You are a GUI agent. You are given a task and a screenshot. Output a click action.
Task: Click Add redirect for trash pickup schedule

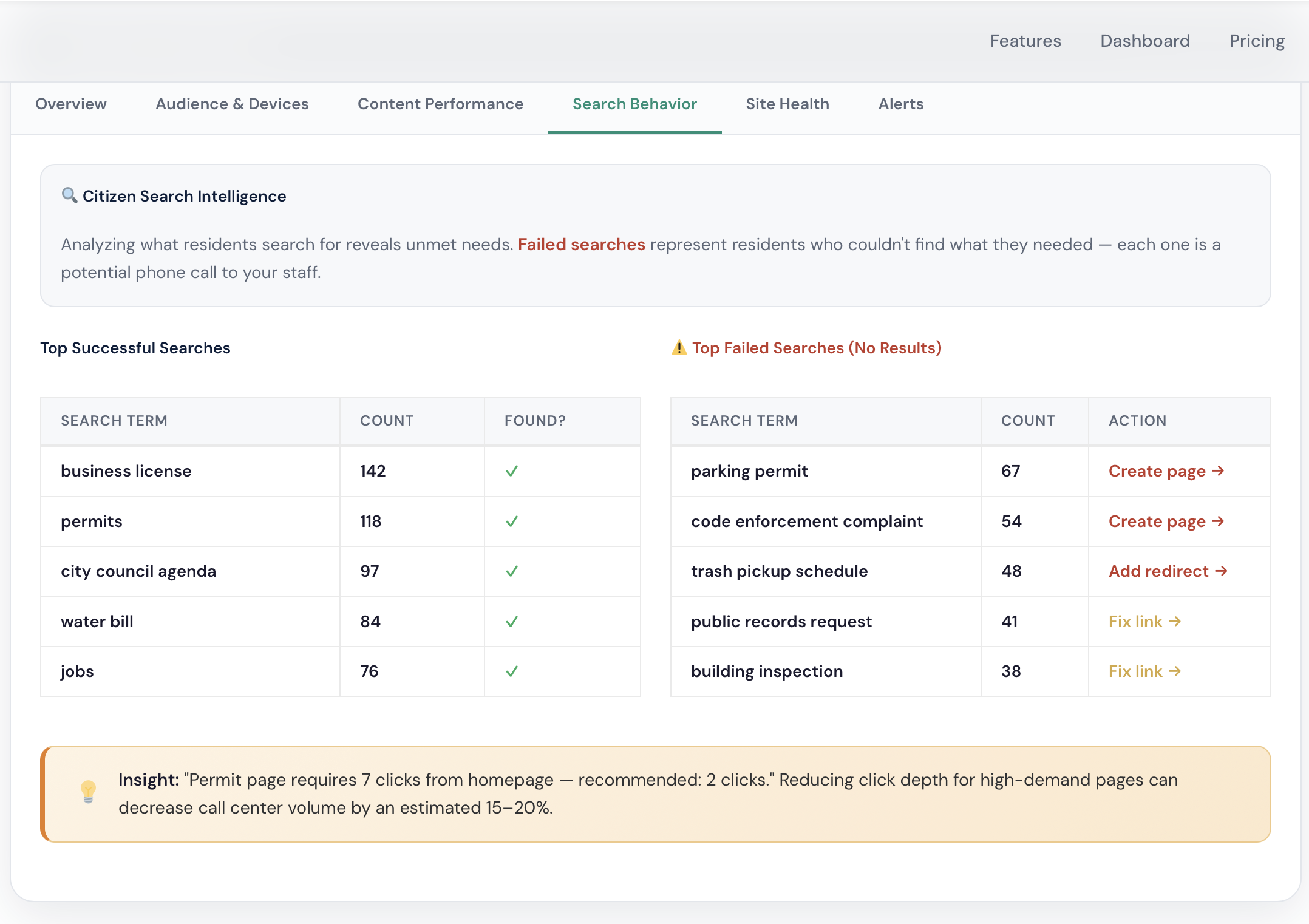(1168, 571)
